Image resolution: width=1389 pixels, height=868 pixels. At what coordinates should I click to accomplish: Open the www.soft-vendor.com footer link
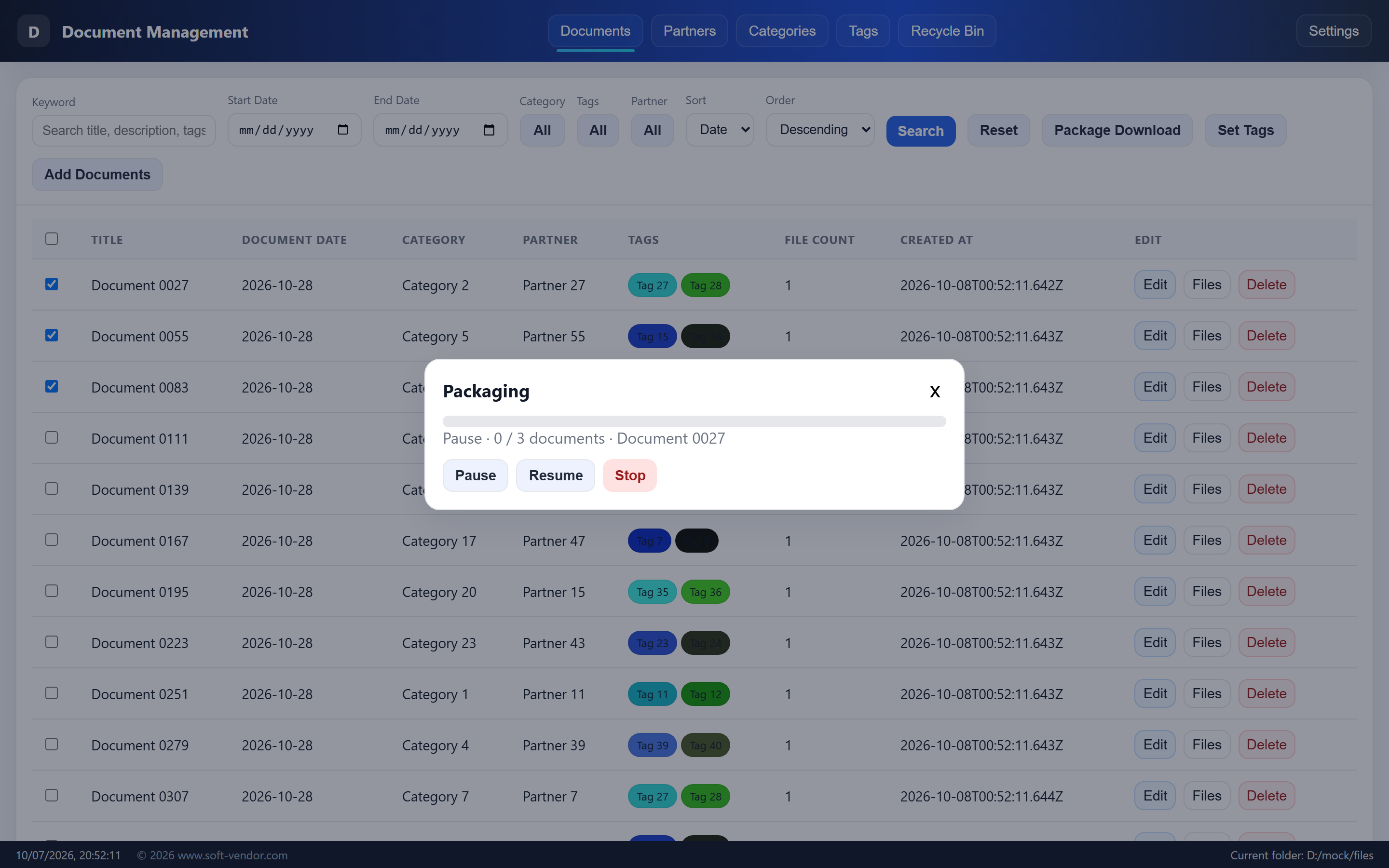point(232,855)
